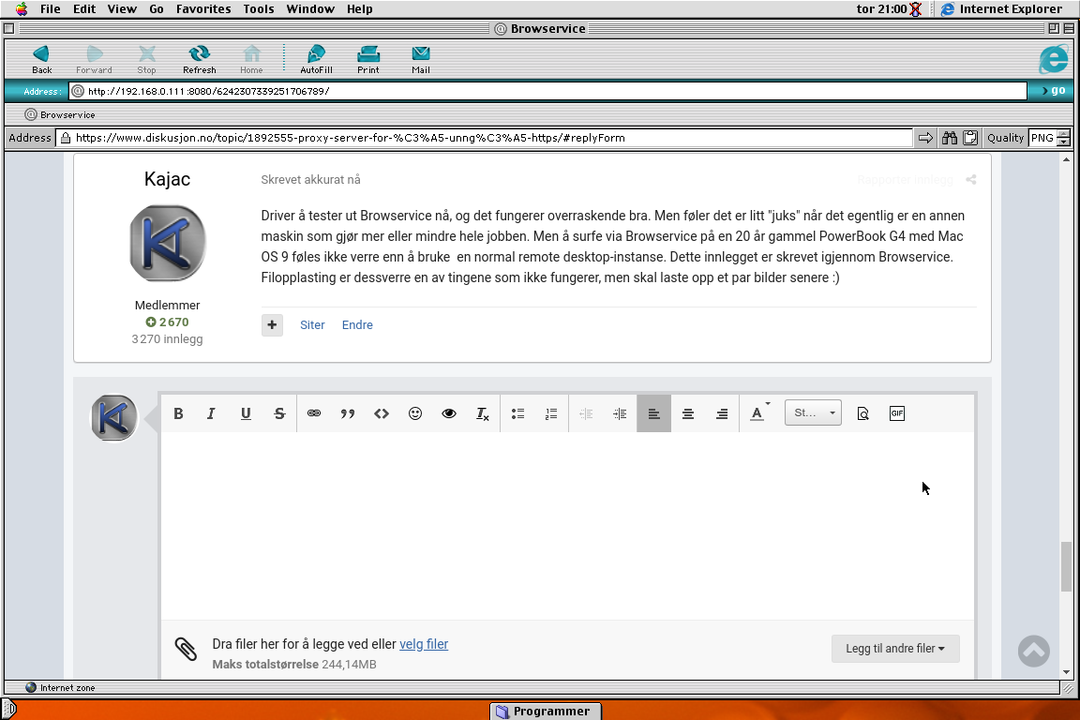Click the decrease indent icon
The image size is (1080, 720).
586,413
